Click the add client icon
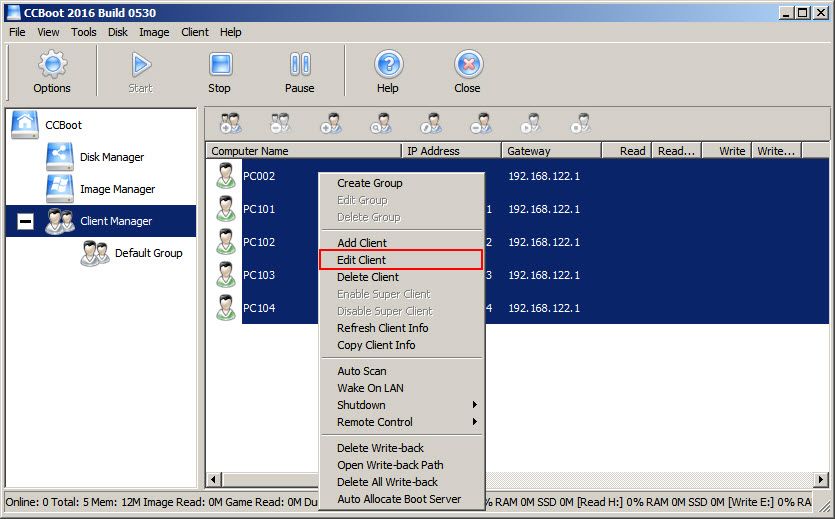This screenshot has width=835, height=519. click(x=330, y=123)
